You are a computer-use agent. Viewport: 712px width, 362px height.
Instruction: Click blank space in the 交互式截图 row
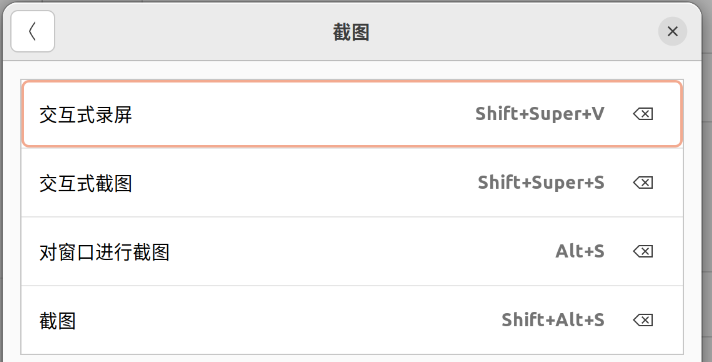304,183
